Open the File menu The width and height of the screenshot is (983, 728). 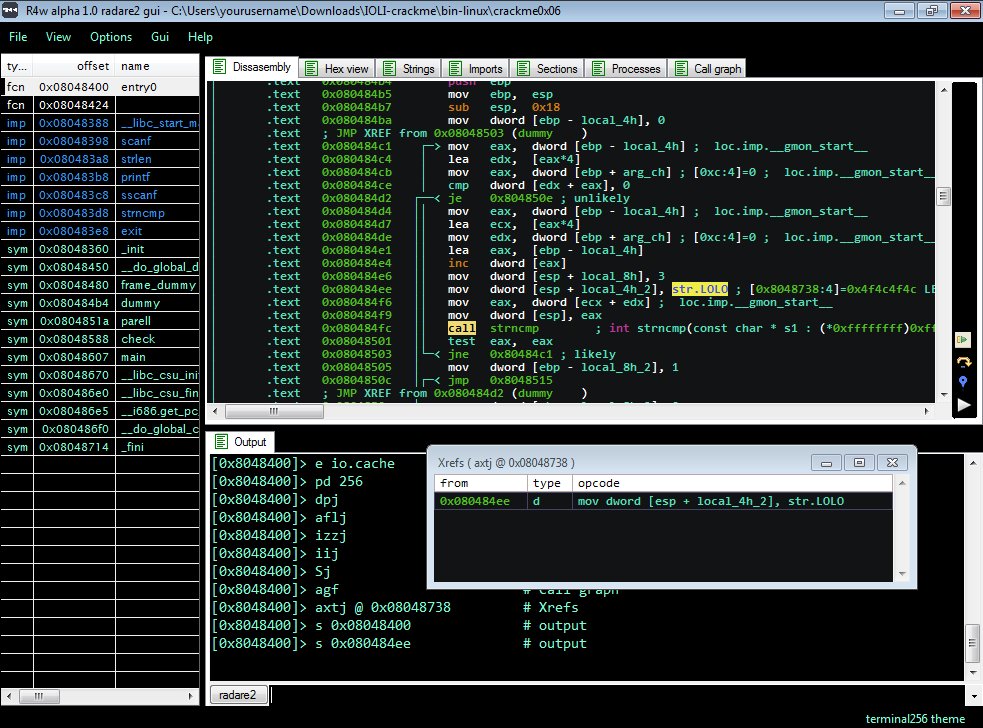(18, 37)
